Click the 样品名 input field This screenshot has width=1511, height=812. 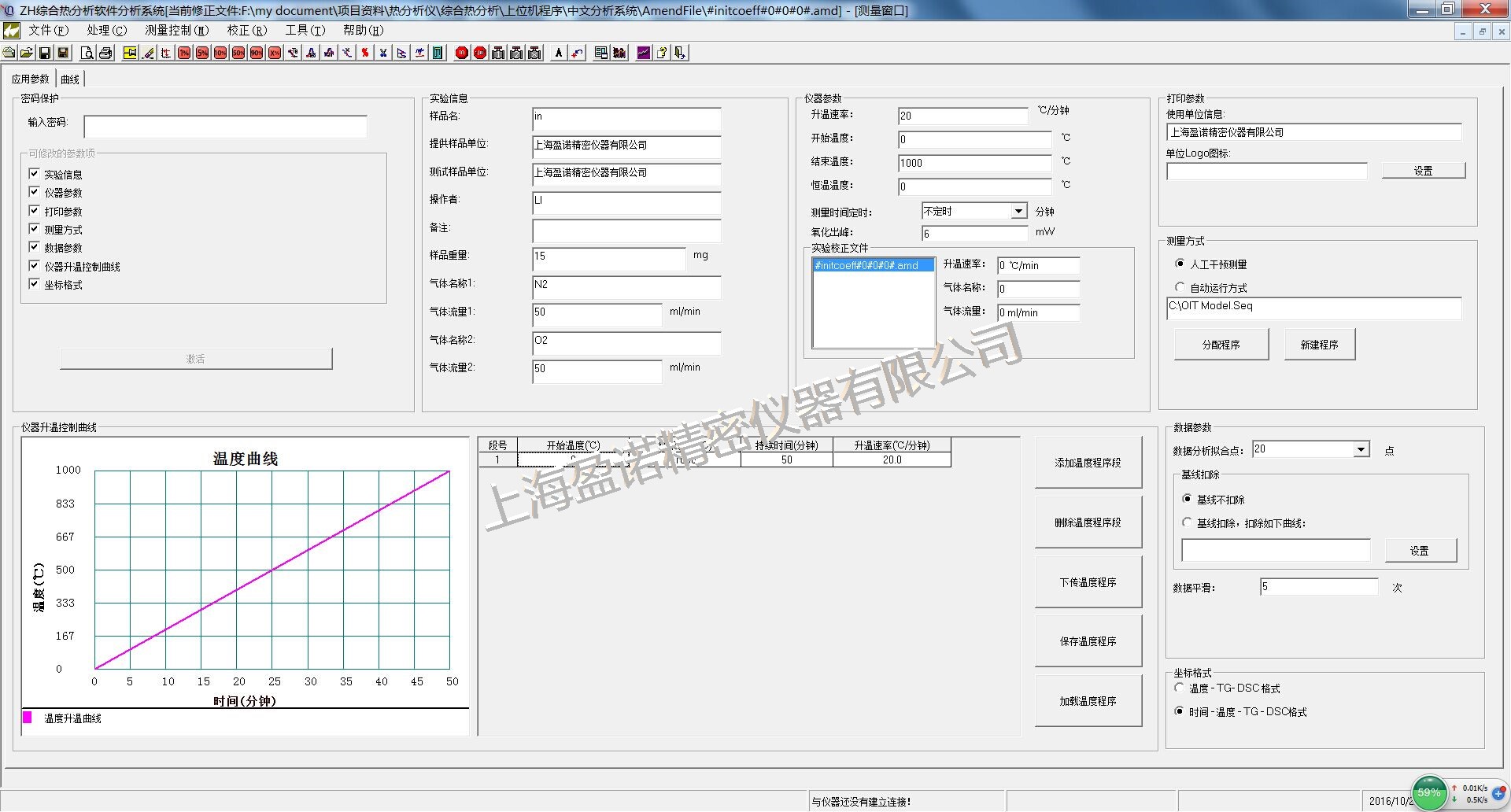626,118
